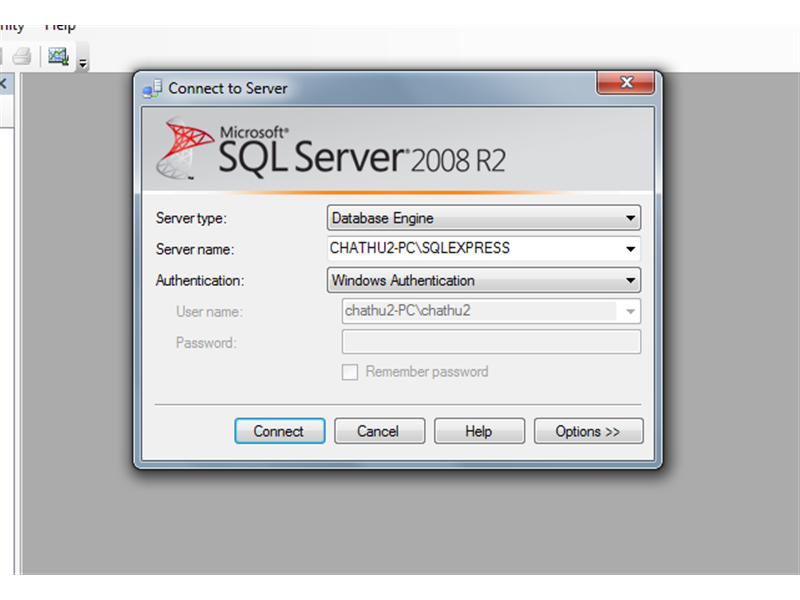Screen dimensions: 800x600
Task: Click the Authentication: label
Action: point(200,281)
